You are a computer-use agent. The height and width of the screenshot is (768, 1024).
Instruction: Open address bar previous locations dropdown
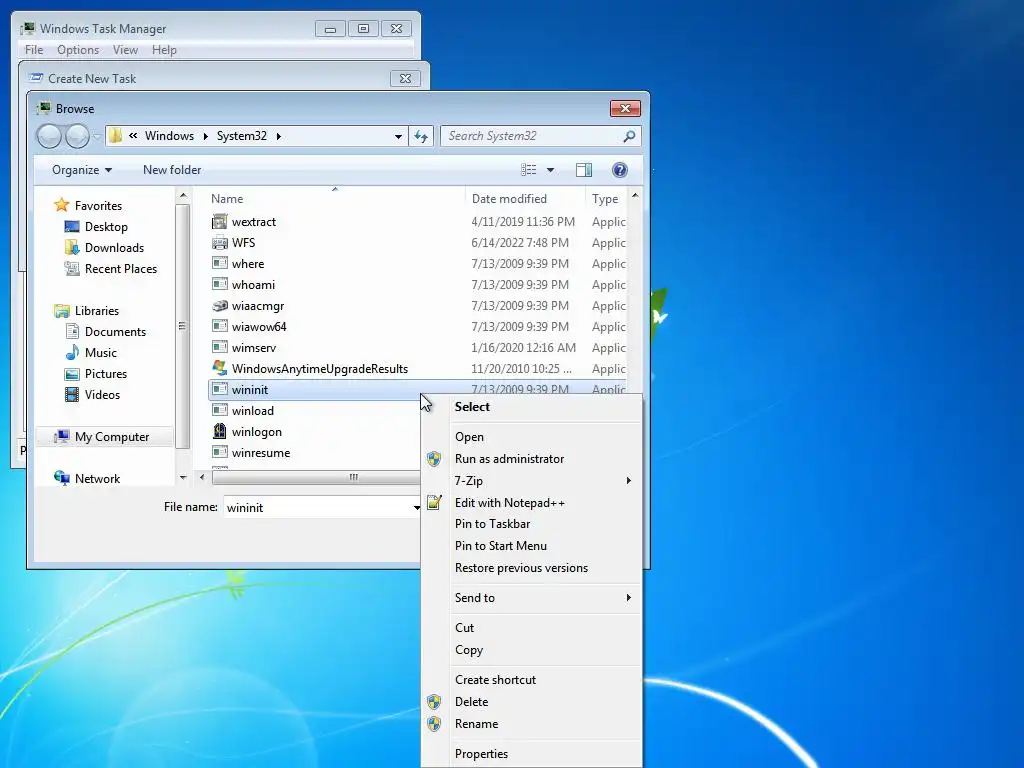[x=398, y=136]
